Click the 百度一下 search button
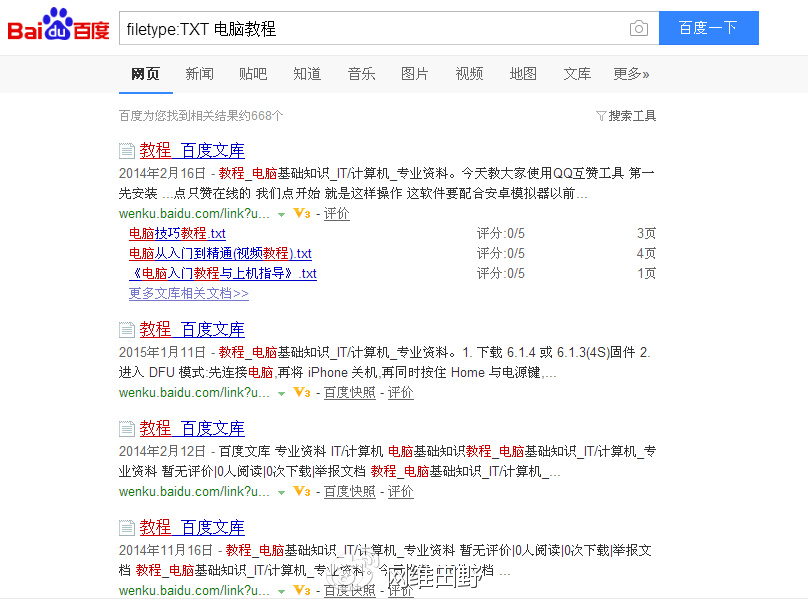 (709, 28)
